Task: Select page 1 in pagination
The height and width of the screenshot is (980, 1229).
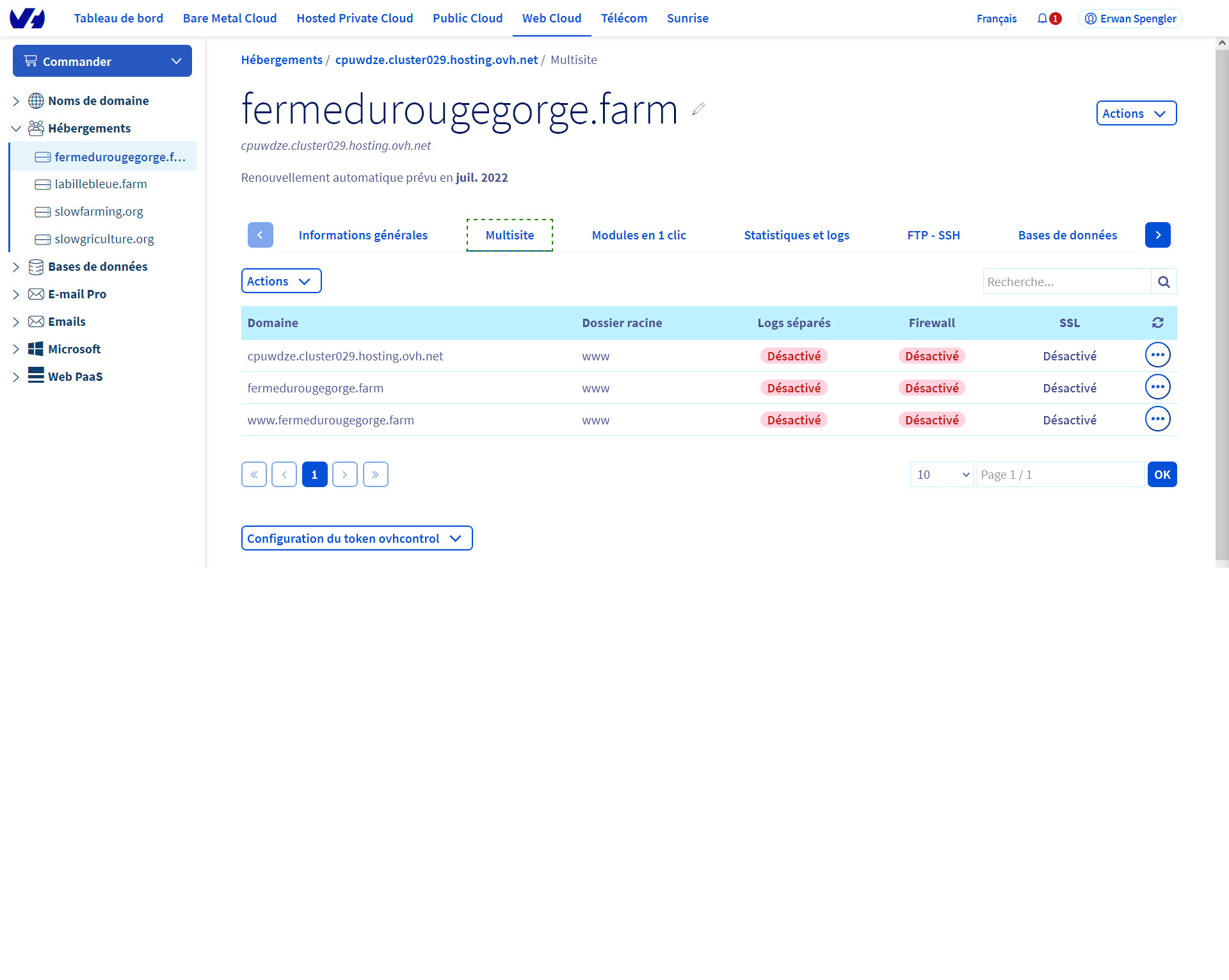Action: point(315,474)
